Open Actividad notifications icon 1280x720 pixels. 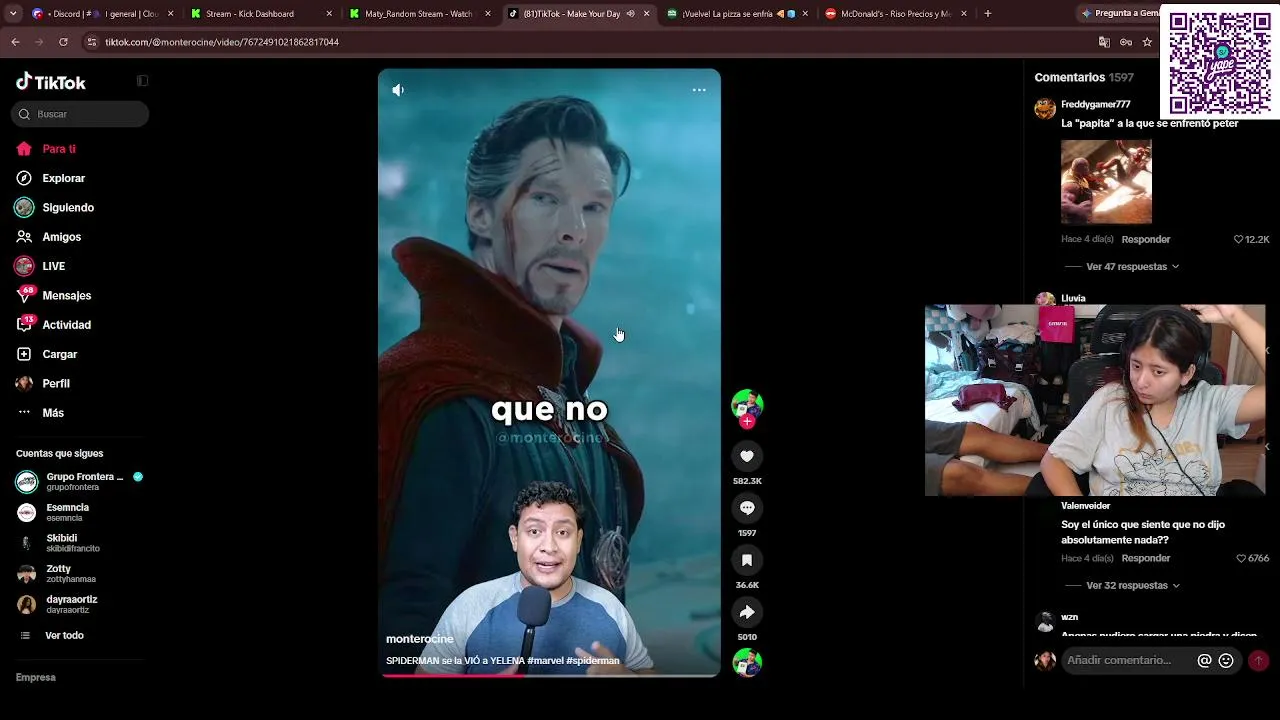click(x=25, y=324)
